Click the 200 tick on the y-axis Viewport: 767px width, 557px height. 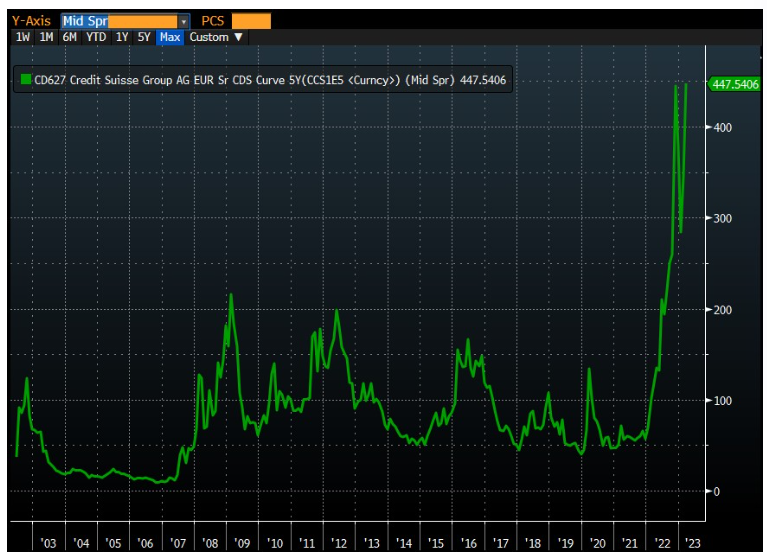click(723, 309)
